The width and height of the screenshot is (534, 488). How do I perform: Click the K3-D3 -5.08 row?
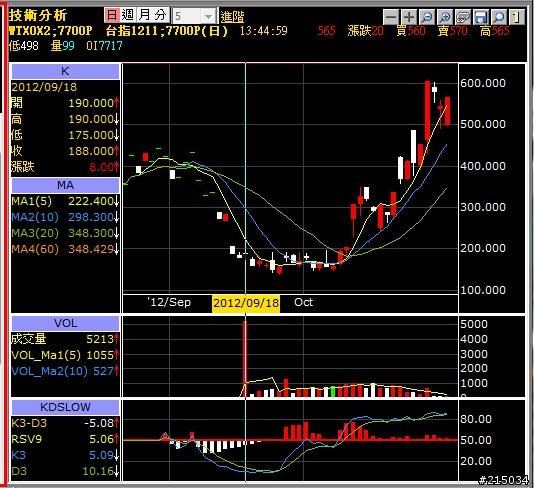[x=65, y=423]
